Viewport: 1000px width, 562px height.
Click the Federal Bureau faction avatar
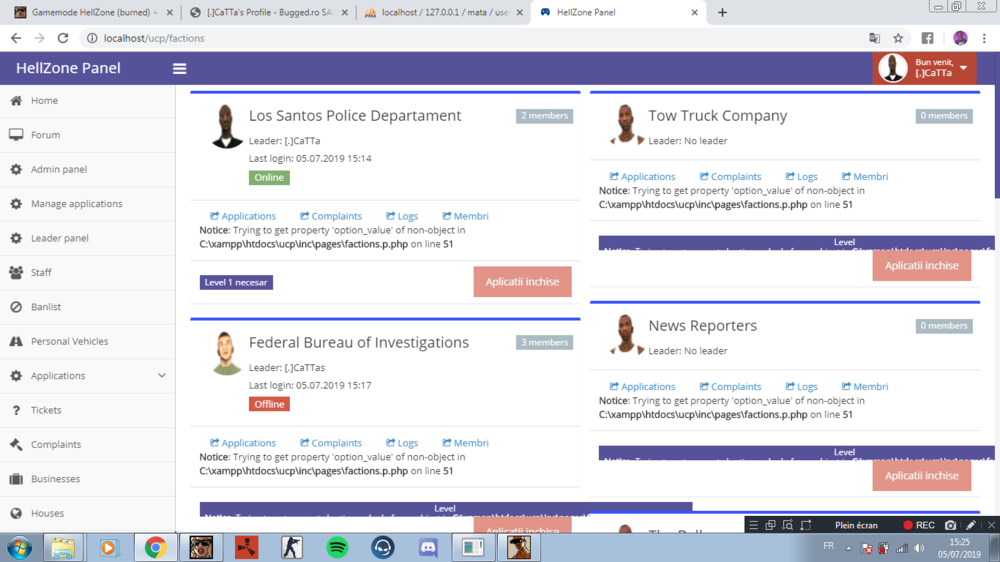226,353
